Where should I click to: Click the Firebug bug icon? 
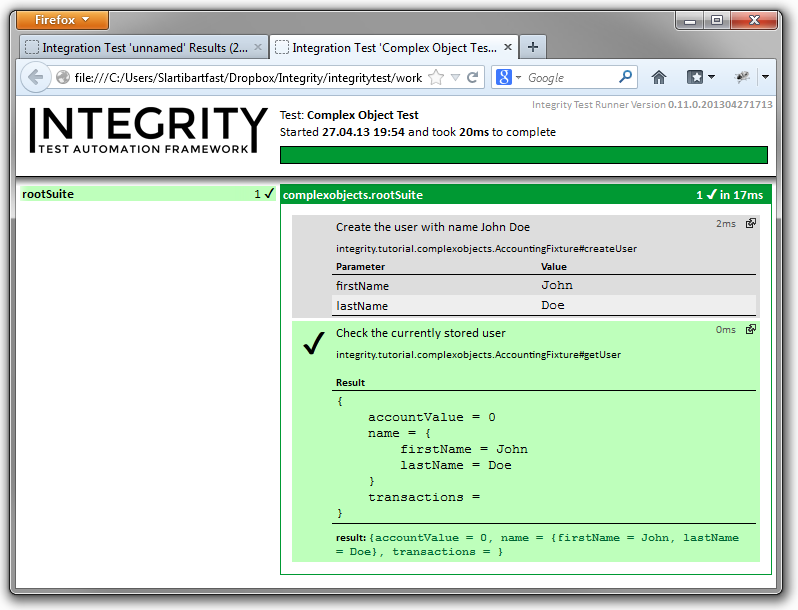point(742,77)
